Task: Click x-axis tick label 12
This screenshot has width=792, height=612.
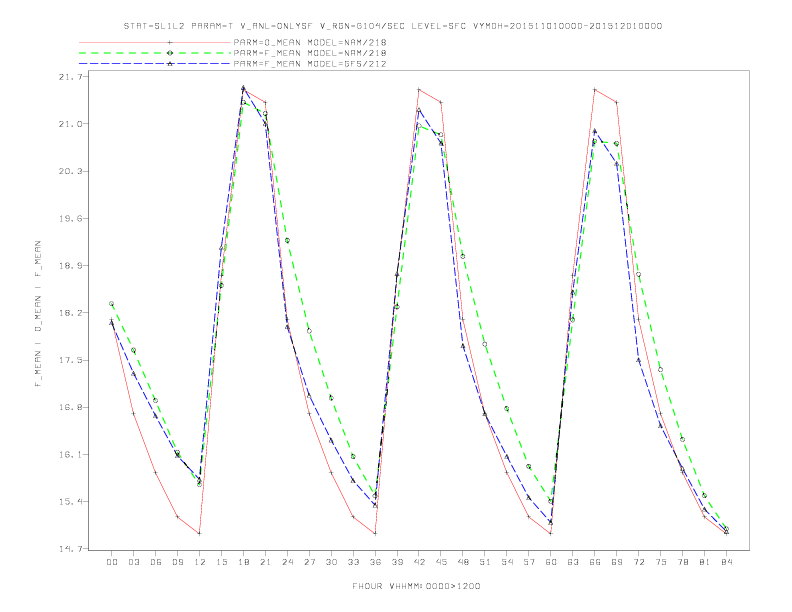Action: point(200,562)
